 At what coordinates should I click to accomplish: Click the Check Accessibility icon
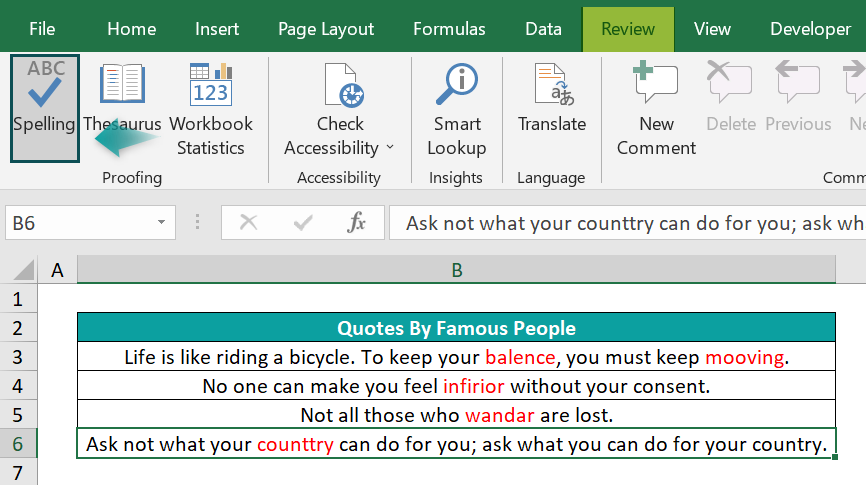(343, 85)
